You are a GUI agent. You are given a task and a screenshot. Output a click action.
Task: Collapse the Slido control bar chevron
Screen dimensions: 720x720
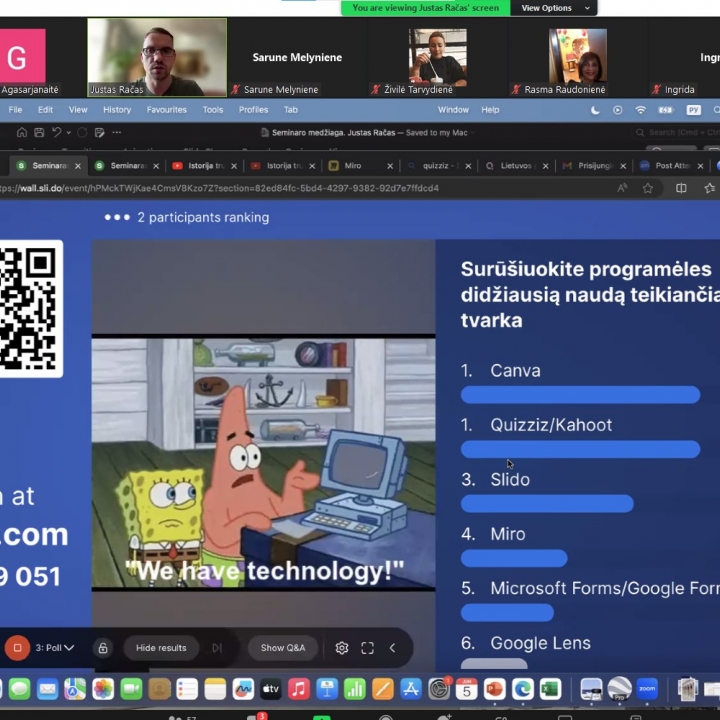pos(393,648)
